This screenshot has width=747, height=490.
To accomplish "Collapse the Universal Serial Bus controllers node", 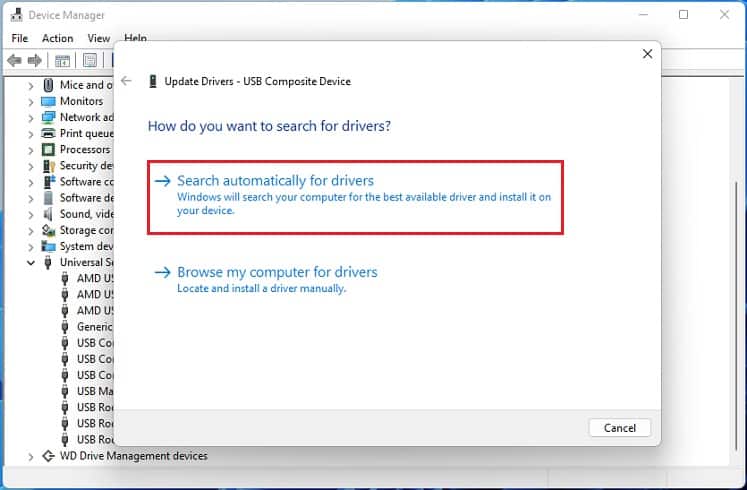I will pos(31,263).
